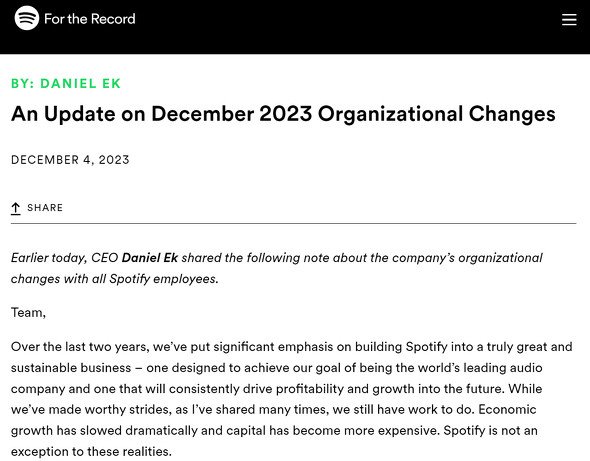This screenshot has height=461, width=590.
Task: Open the hamburger navigation menu
Action: [569, 19]
